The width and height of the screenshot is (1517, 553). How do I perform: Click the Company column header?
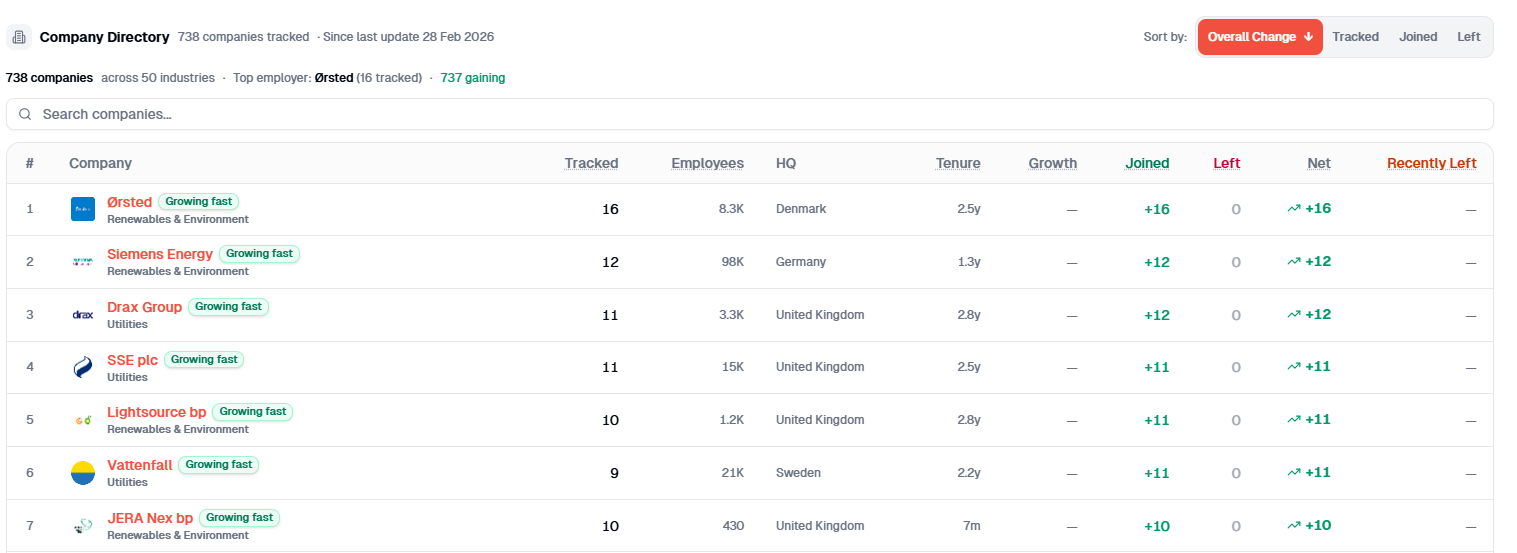(100, 163)
